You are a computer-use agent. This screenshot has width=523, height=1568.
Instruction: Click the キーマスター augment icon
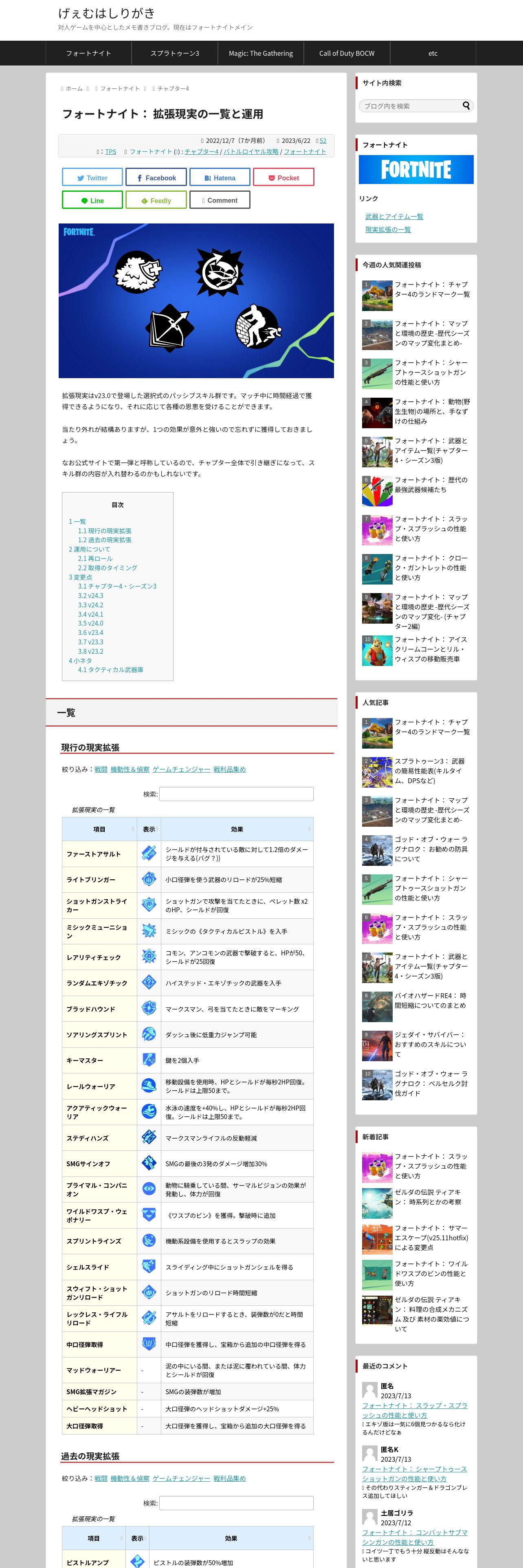pyautogui.click(x=149, y=1060)
